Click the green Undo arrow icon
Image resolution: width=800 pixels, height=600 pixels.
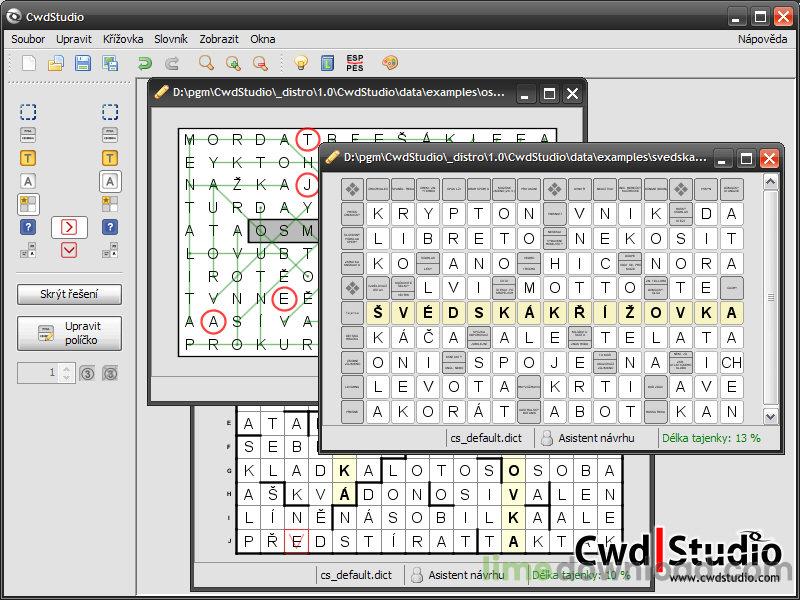click(145, 62)
